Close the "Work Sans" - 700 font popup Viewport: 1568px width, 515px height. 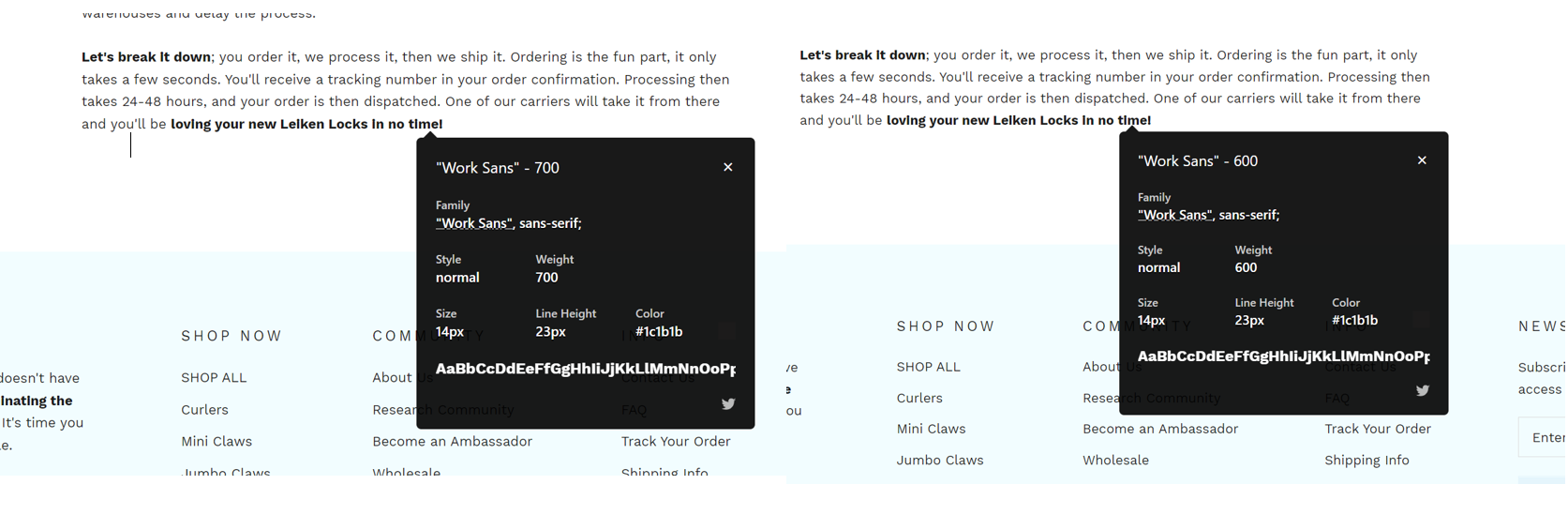coord(727,167)
